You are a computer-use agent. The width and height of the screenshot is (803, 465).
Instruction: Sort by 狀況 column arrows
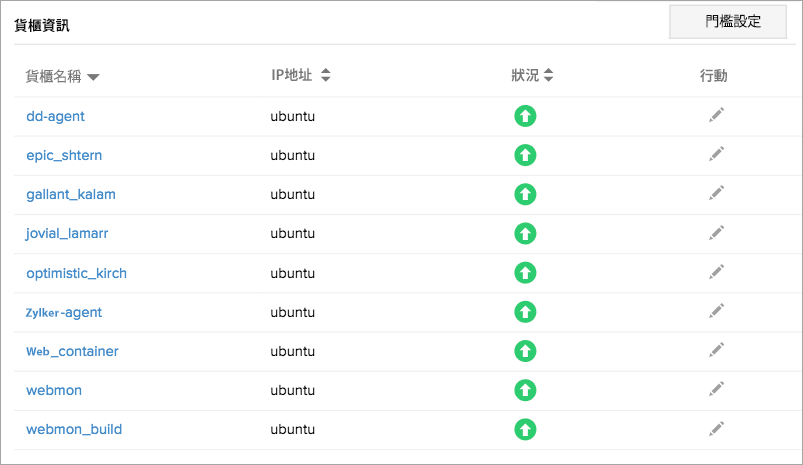tap(548, 75)
